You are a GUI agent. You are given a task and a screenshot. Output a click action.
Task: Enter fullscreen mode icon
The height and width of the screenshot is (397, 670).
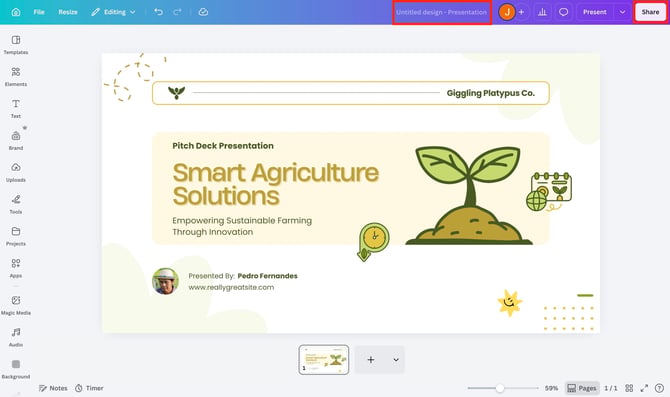coord(644,388)
